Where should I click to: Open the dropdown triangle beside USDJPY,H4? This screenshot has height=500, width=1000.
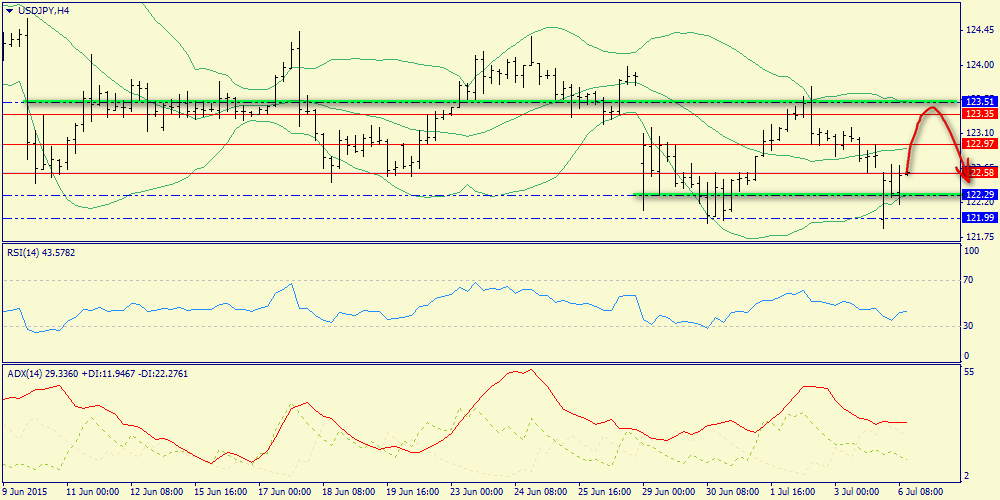click(x=10, y=10)
